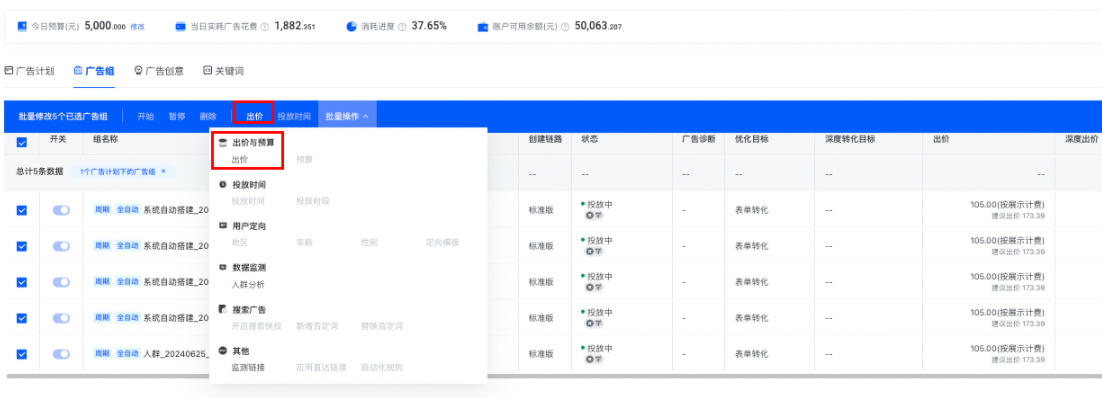Click the 当日实耗广告花费 card icon
The width and height of the screenshot is (1102, 398).
(x=181, y=26)
